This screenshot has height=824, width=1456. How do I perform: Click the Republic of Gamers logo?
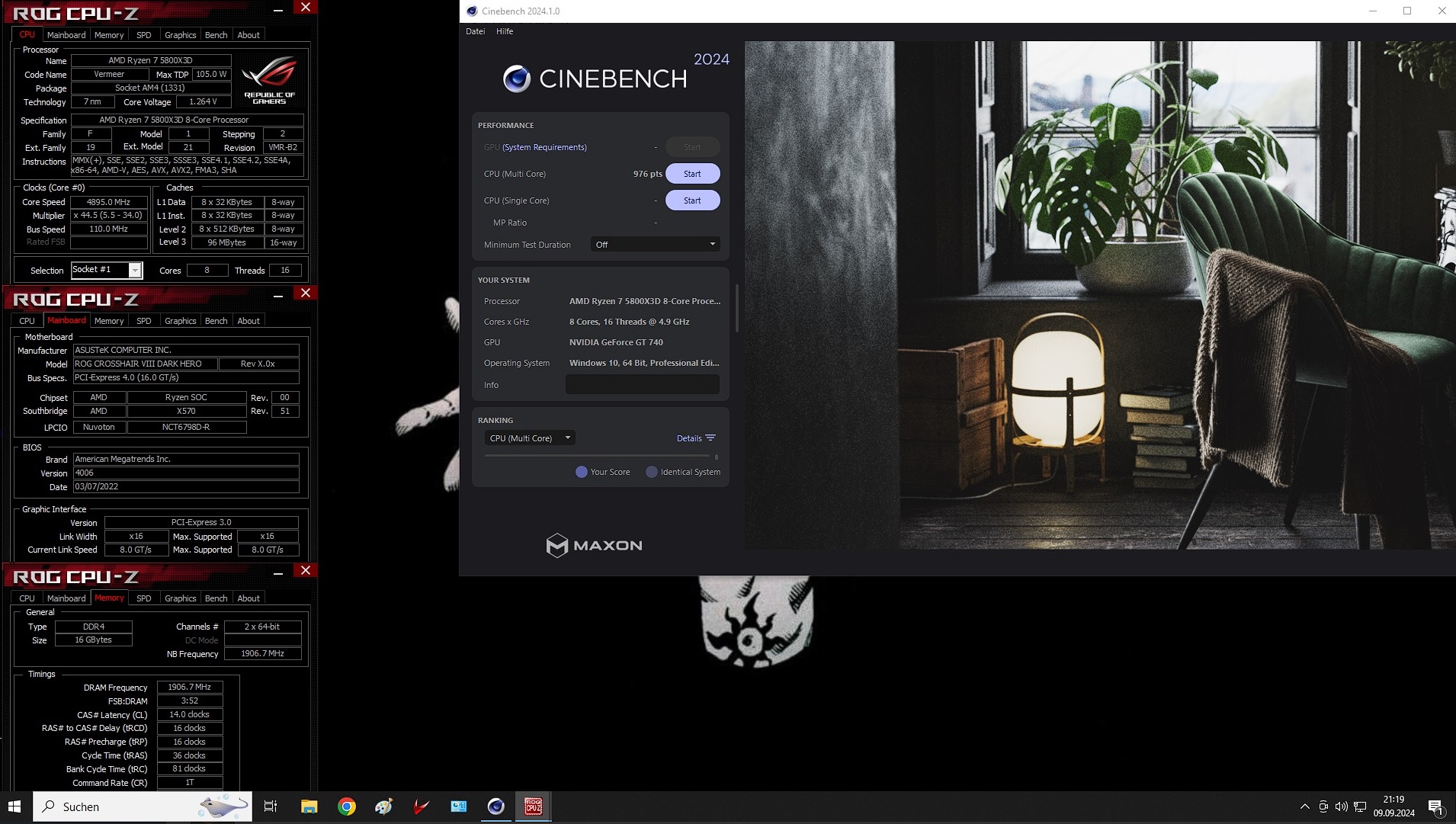(x=269, y=80)
